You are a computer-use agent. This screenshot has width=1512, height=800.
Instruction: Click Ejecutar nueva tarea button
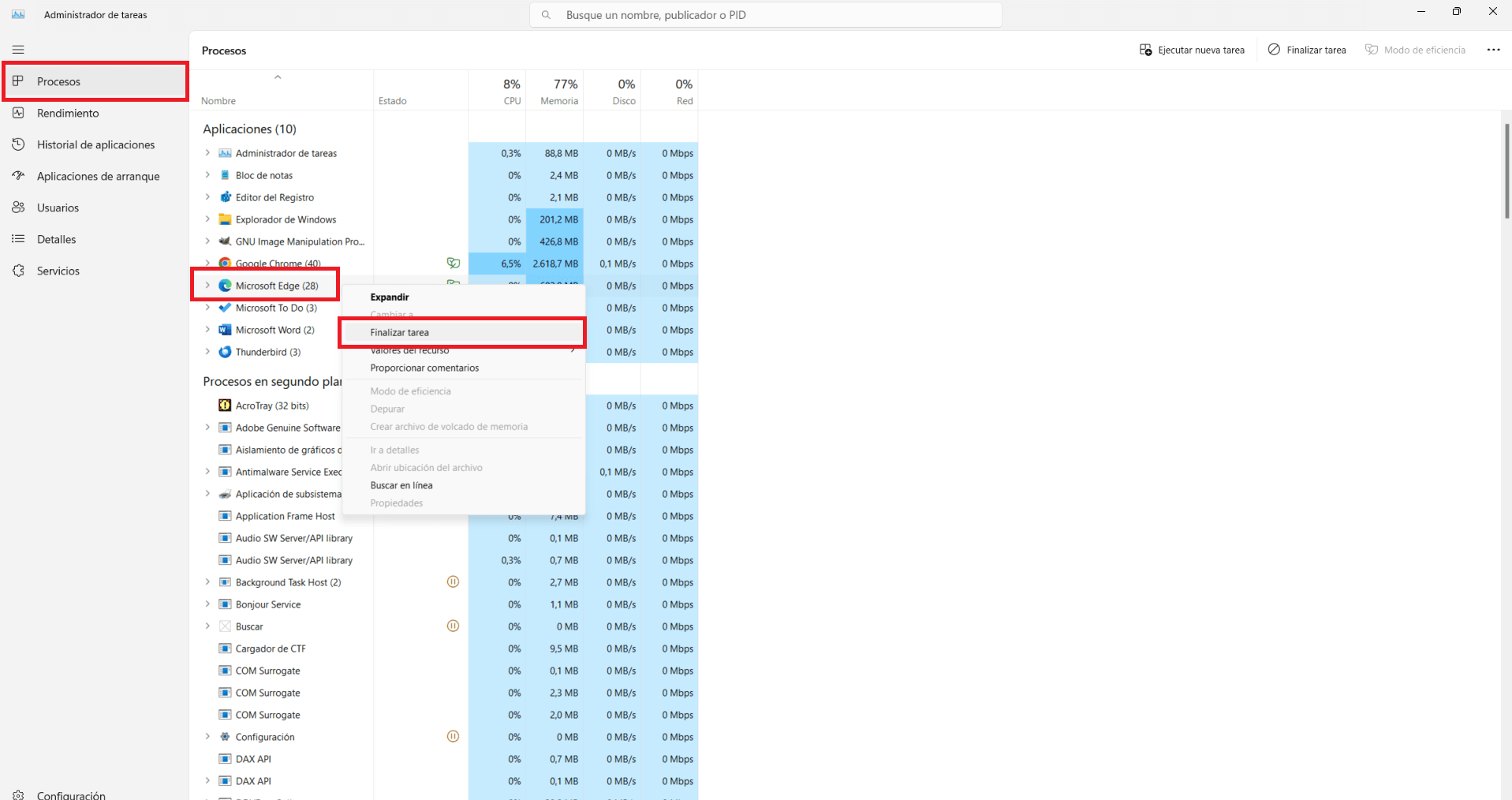pos(1193,50)
